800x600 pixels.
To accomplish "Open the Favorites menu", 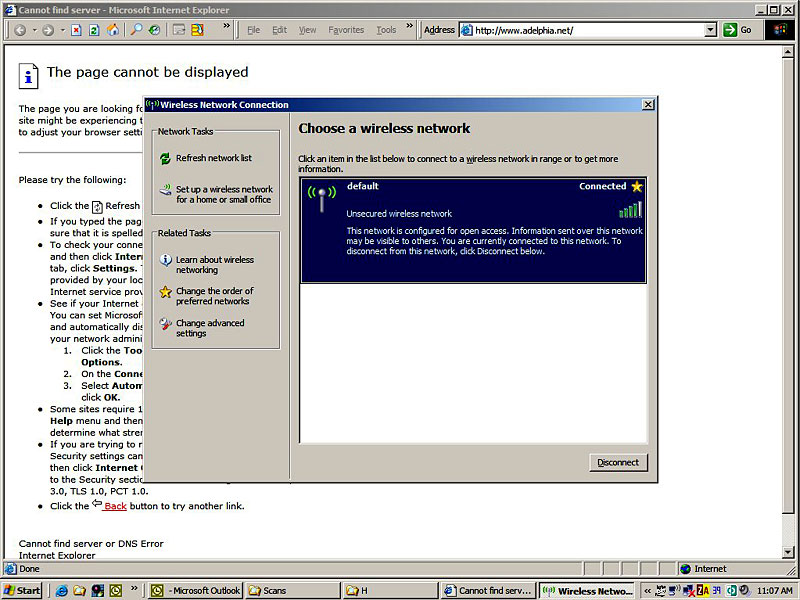I will point(346,30).
